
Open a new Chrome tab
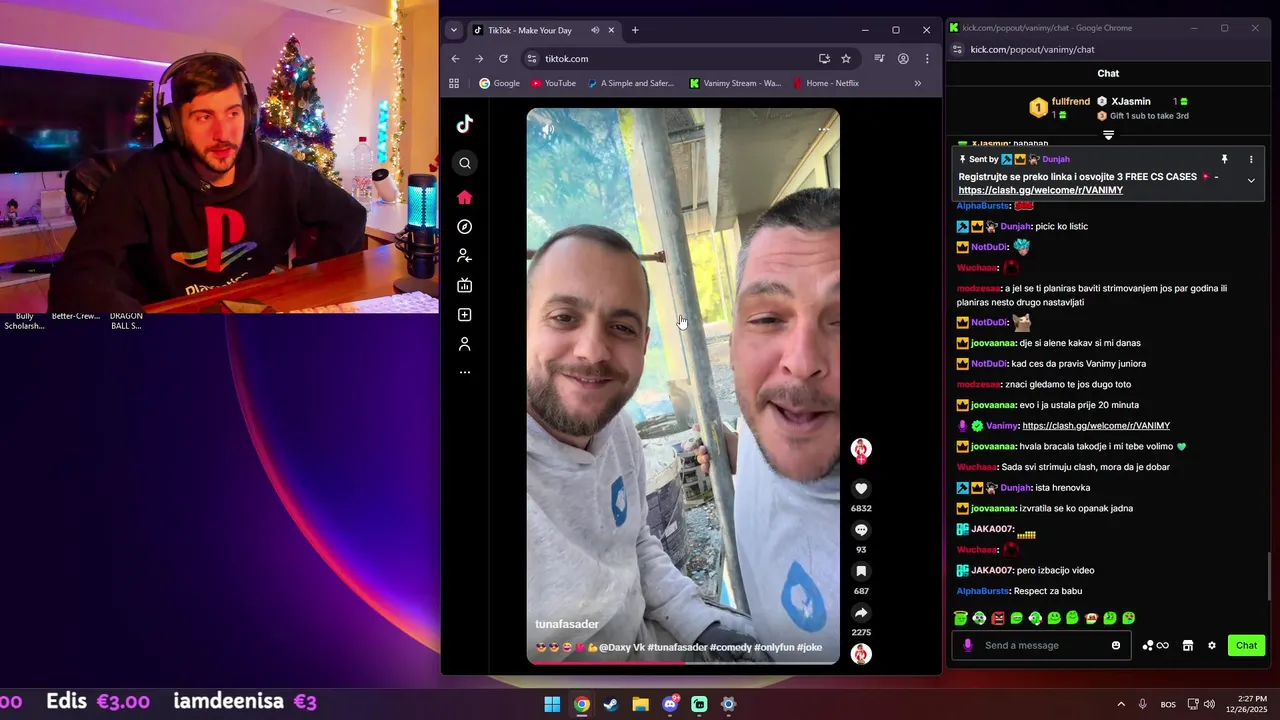coord(635,30)
